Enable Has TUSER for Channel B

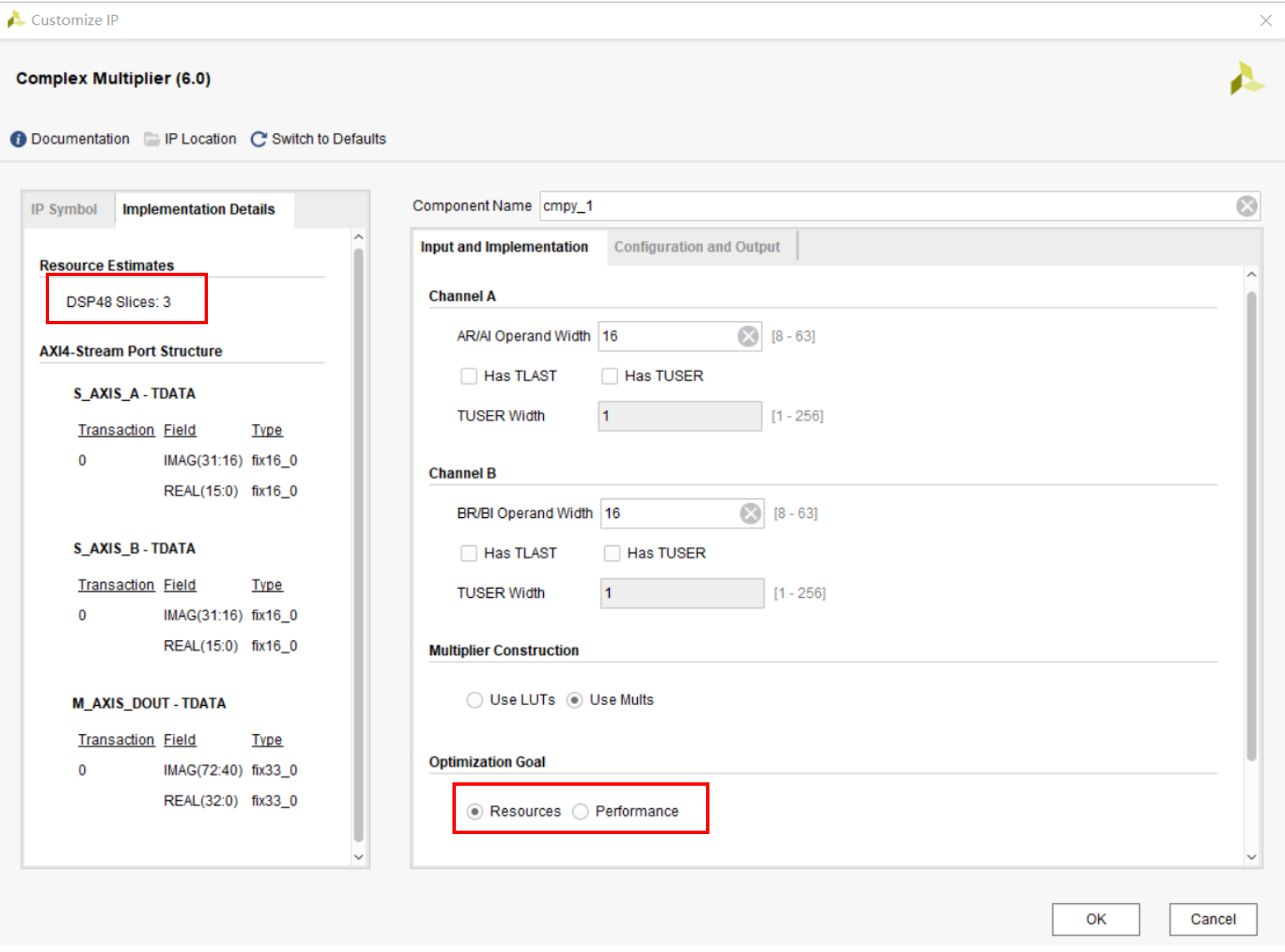click(612, 553)
